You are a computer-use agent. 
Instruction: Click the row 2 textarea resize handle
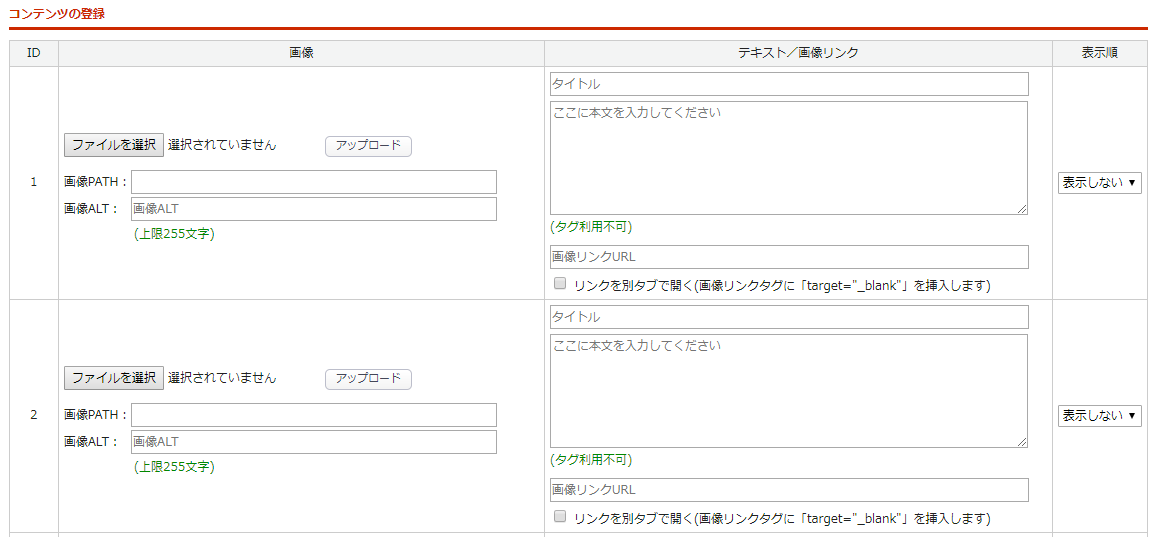[x=1022, y=442]
